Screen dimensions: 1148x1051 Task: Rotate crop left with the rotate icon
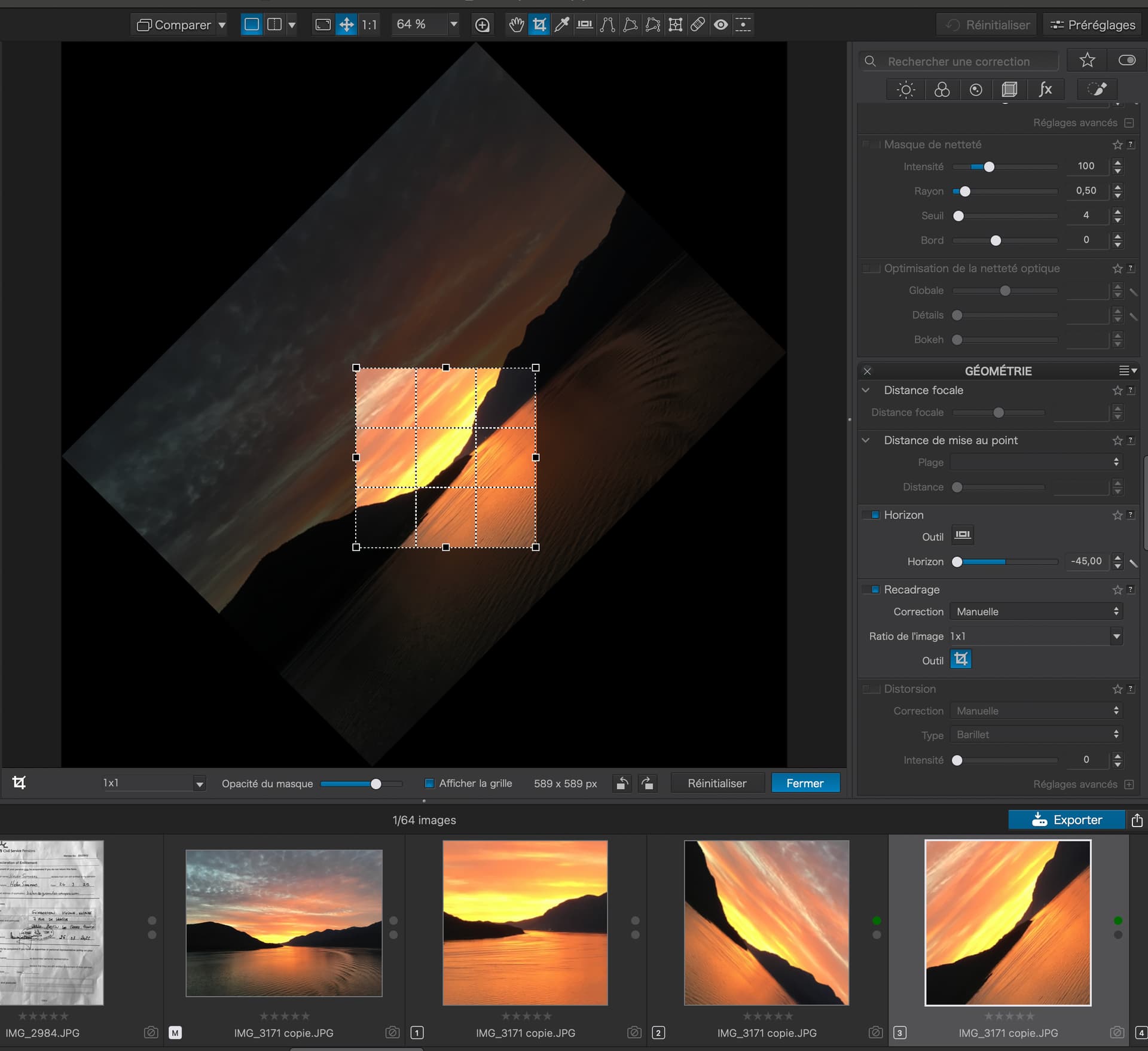[x=622, y=783]
